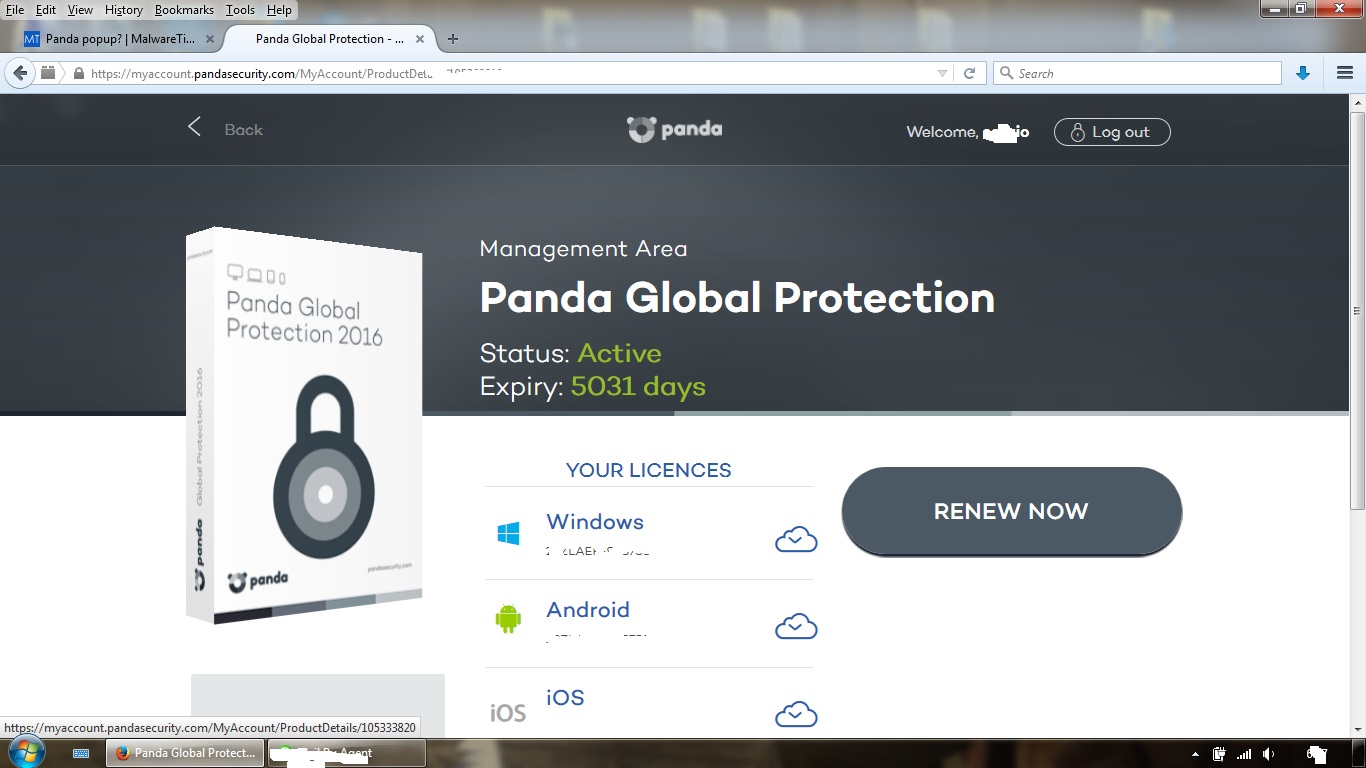The height and width of the screenshot is (768, 1366).
Task: Click the iOS licence cloud download icon
Action: (x=796, y=714)
